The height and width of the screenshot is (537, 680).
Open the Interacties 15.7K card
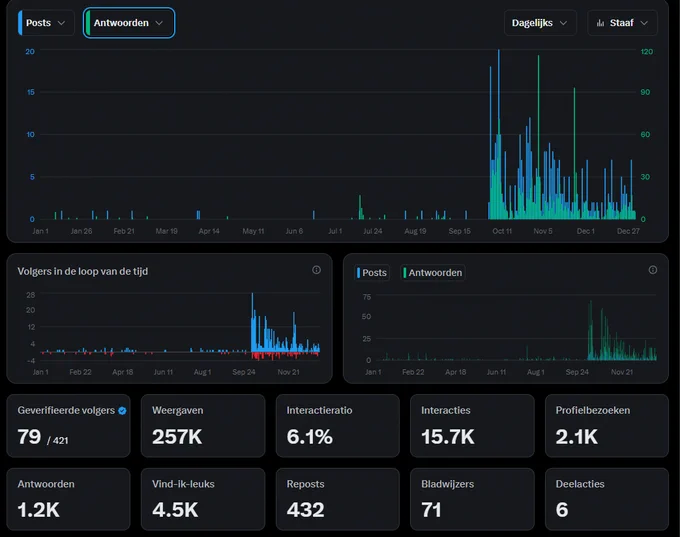pos(472,426)
